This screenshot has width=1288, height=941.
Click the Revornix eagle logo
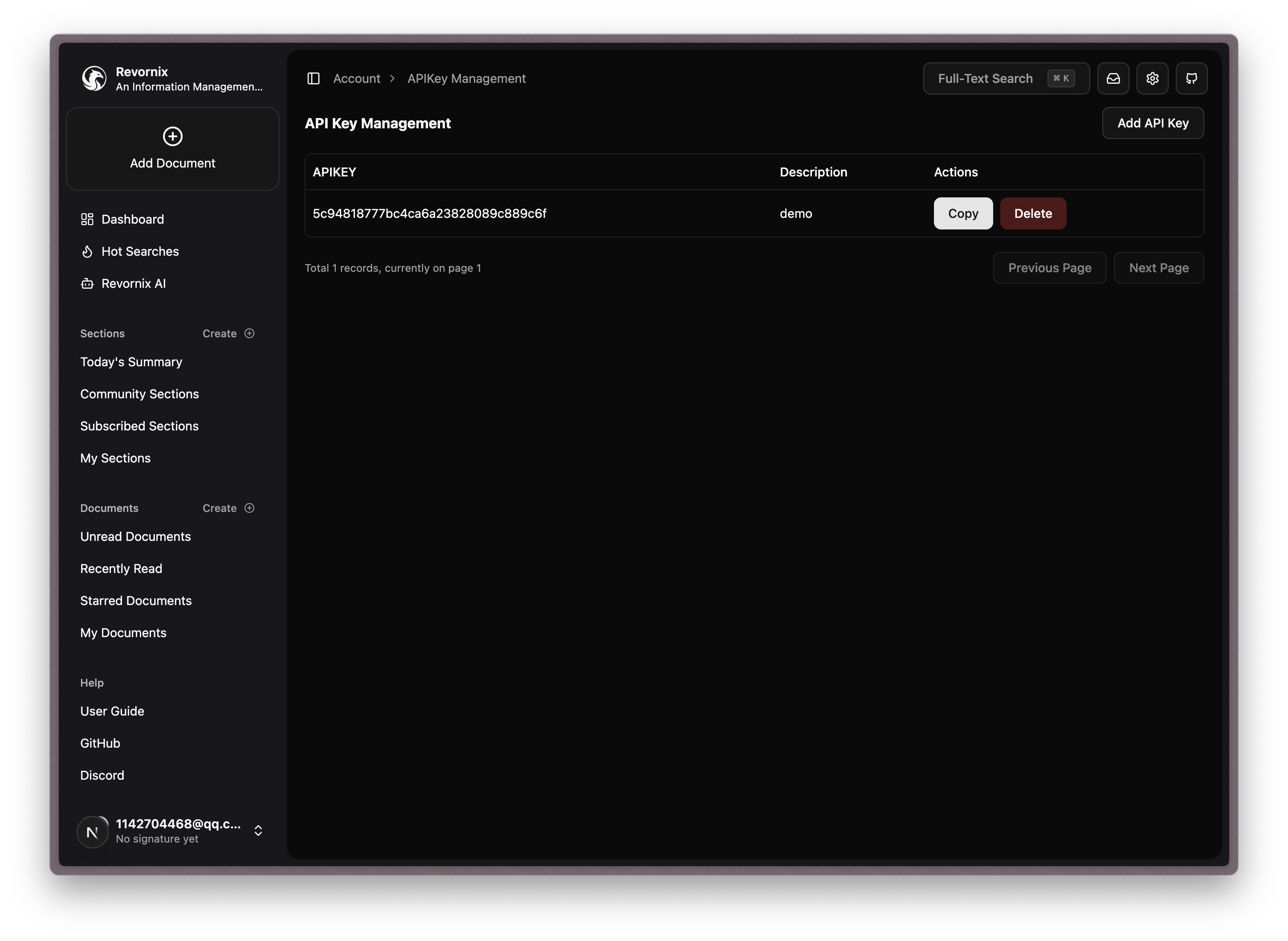click(x=94, y=78)
